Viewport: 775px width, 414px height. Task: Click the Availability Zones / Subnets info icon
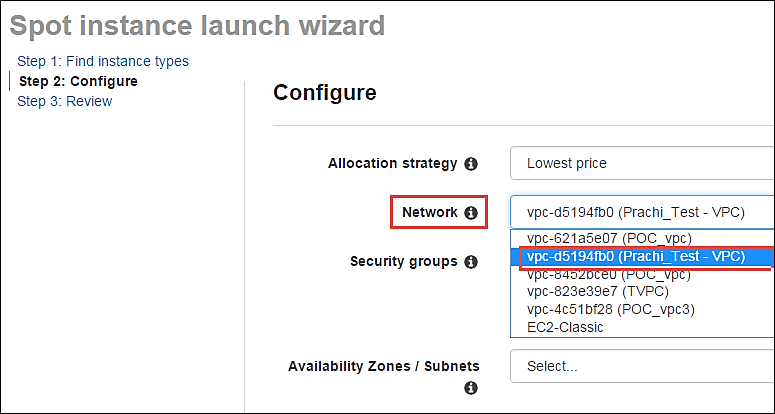pos(471,388)
